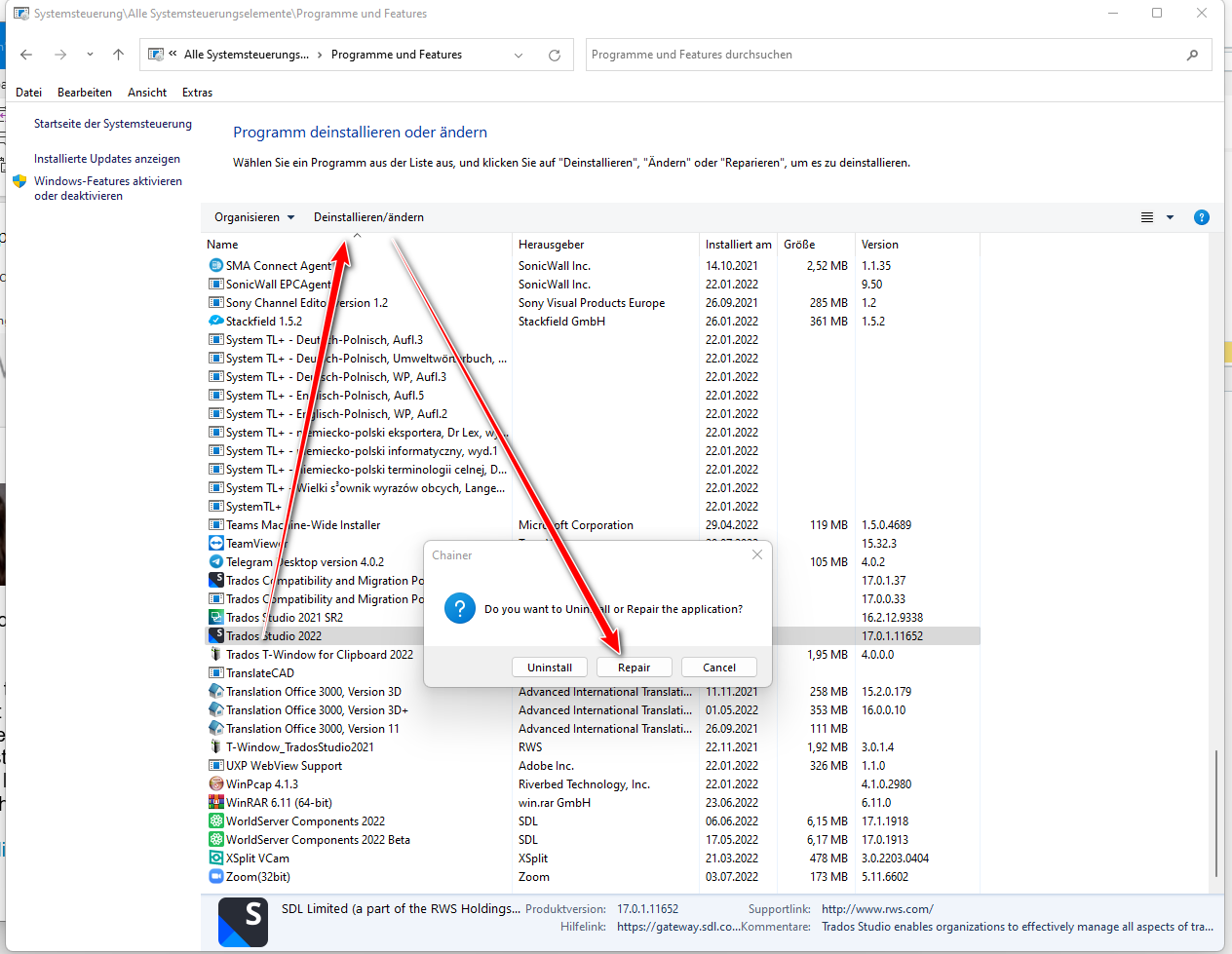
Task: Click the Forward navigation arrow
Action: 60,55
